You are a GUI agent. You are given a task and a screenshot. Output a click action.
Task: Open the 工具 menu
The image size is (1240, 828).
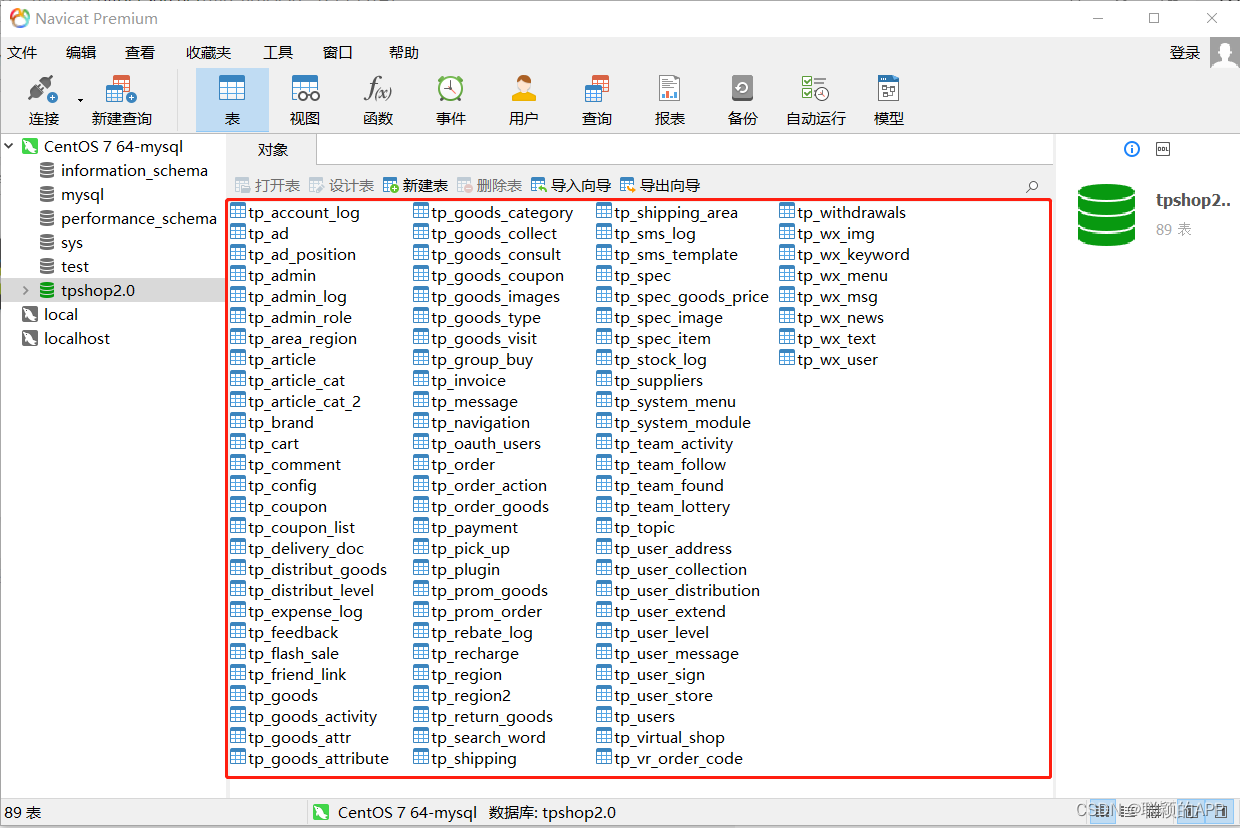point(277,52)
